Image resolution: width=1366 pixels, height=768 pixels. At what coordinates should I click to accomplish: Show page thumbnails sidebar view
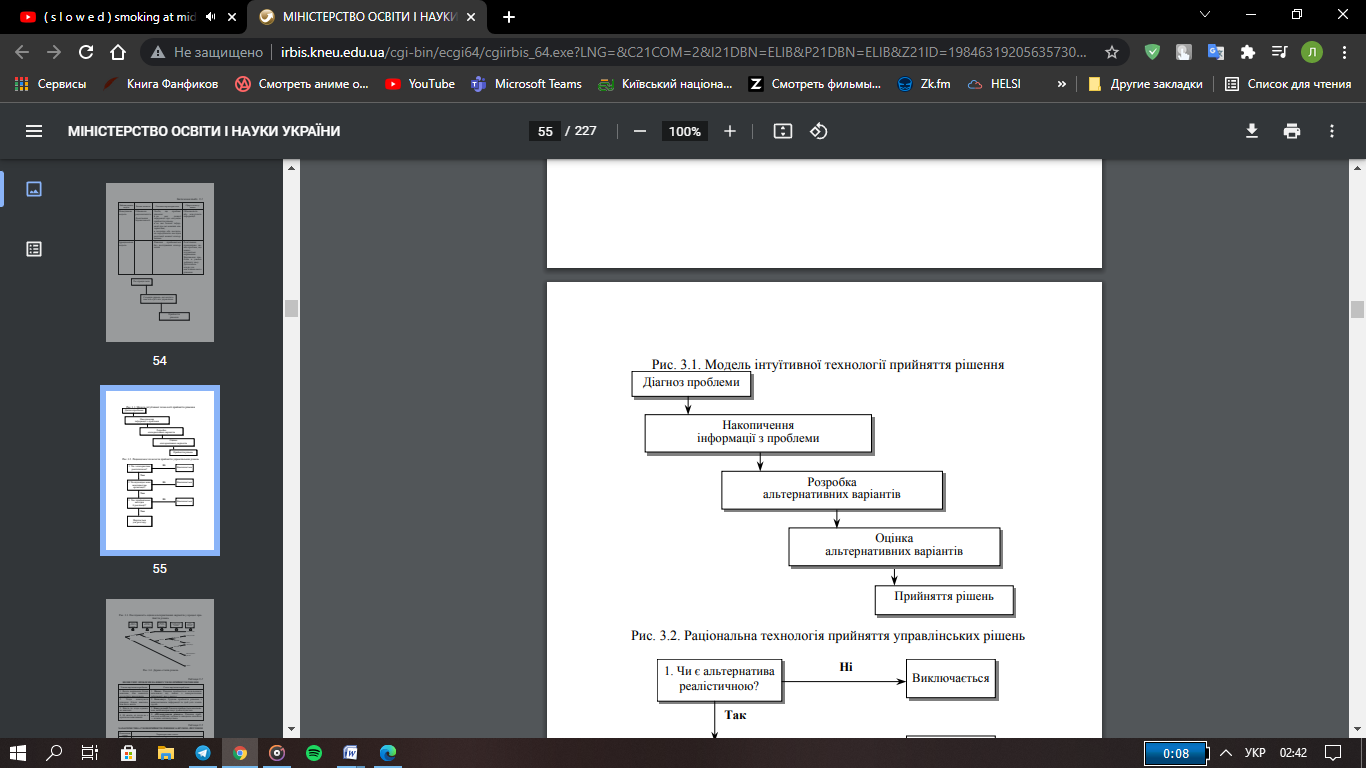point(34,188)
